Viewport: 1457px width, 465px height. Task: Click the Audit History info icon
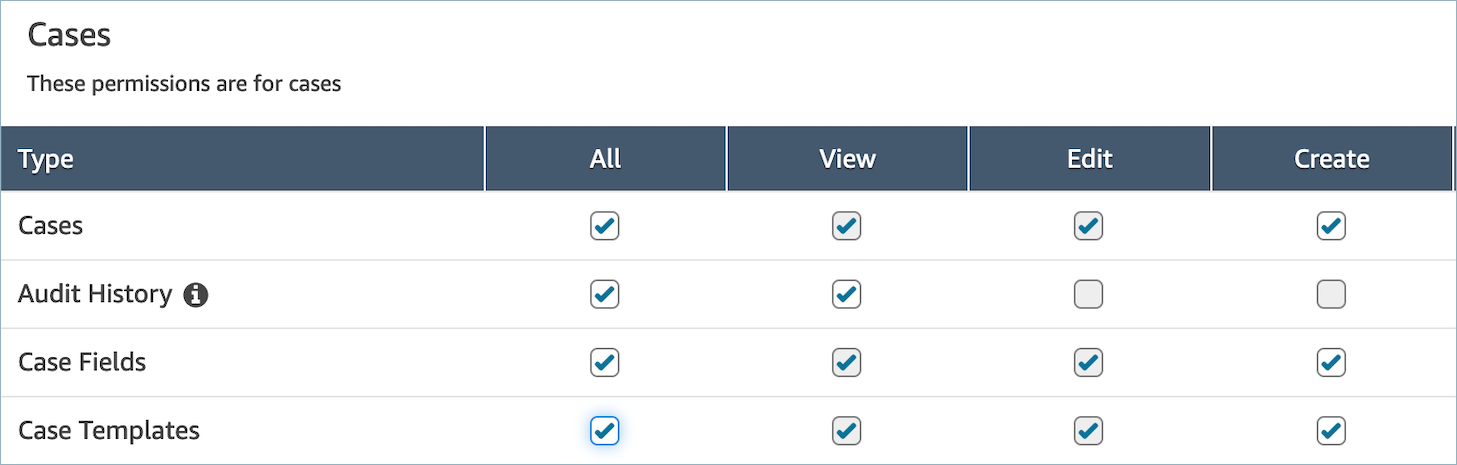point(196,295)
